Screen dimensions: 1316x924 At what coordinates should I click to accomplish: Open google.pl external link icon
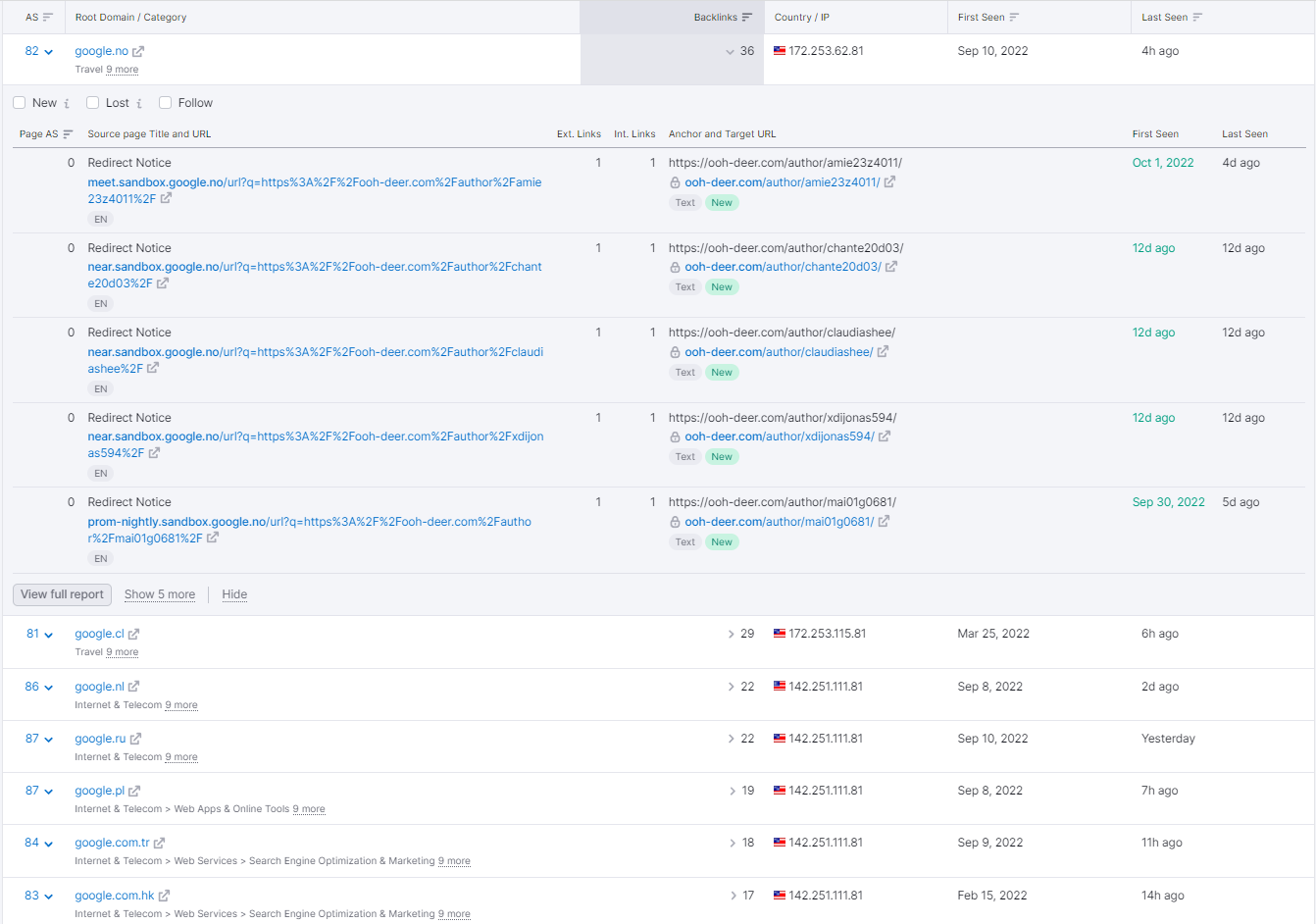[x=134, y=791]
